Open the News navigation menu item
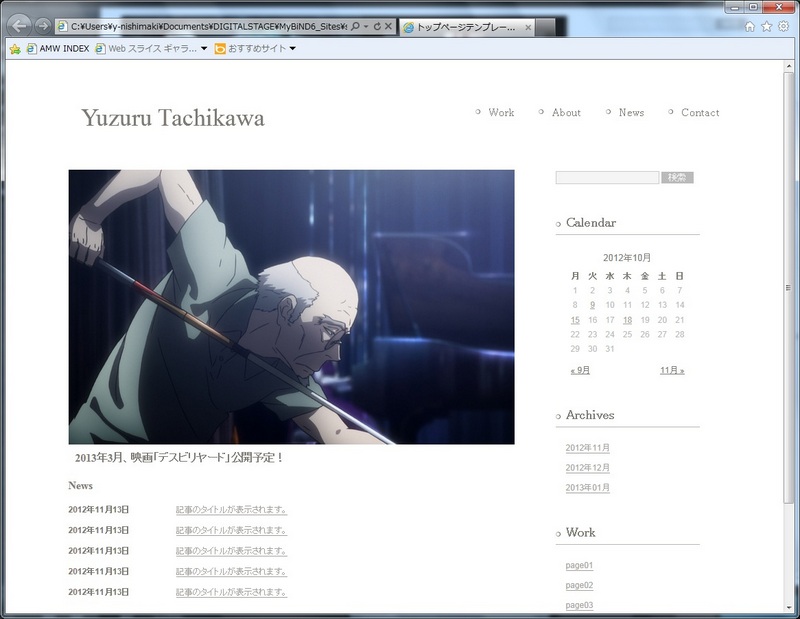The width and height of the screenshot is (800, 619). (x=631, y=112)
